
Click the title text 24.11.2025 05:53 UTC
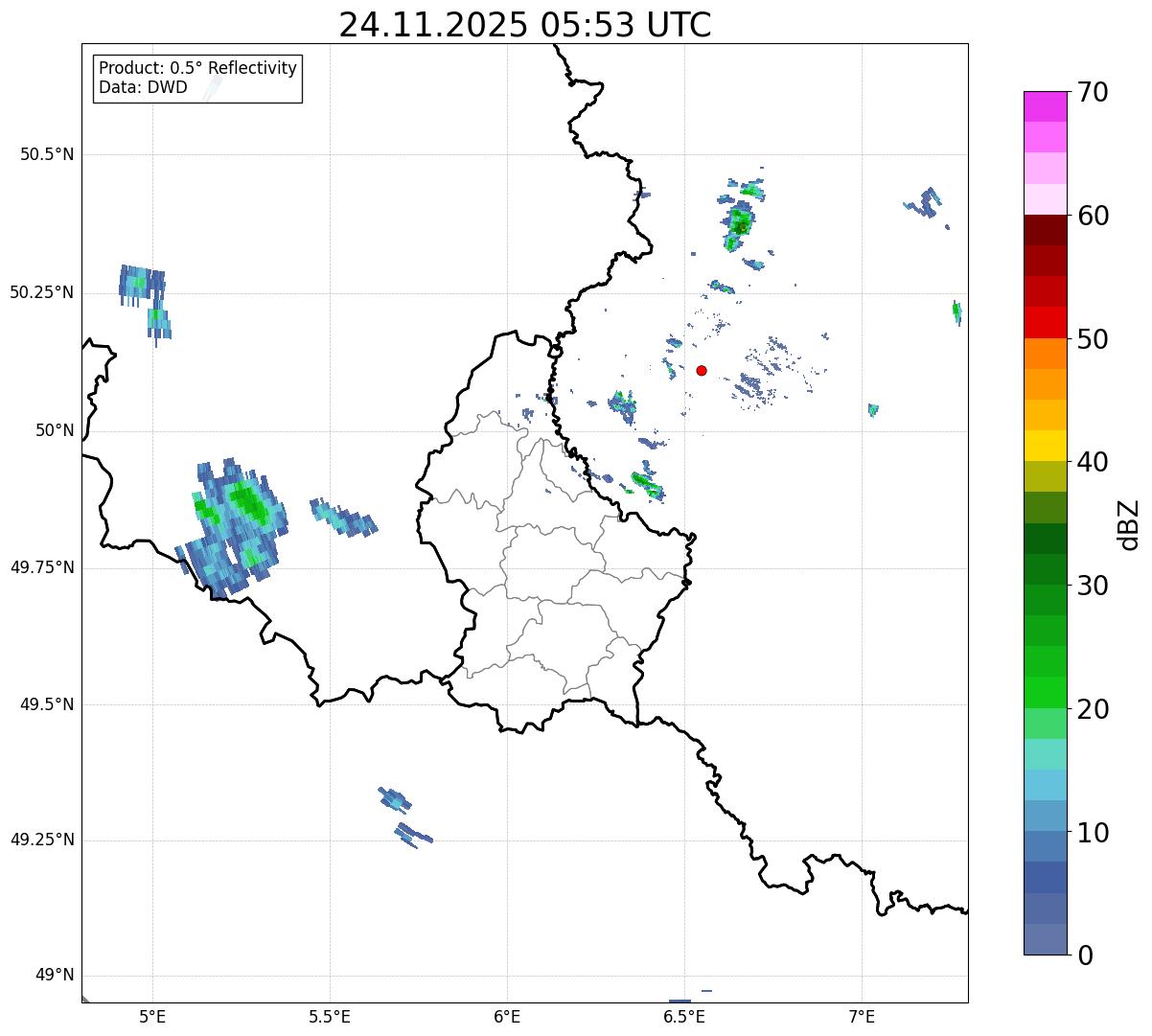pos(525,25)
